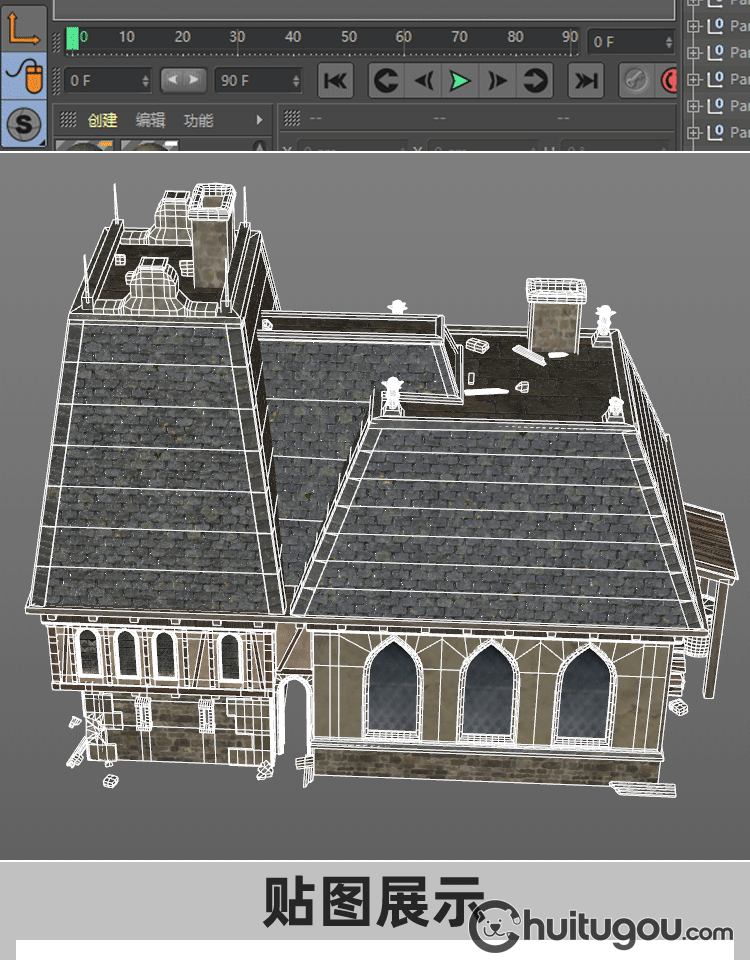Jump to frame 60 on timeline ruler
Image resolution: width=750 pixels, height=960 pixels.
click(404, 37)
